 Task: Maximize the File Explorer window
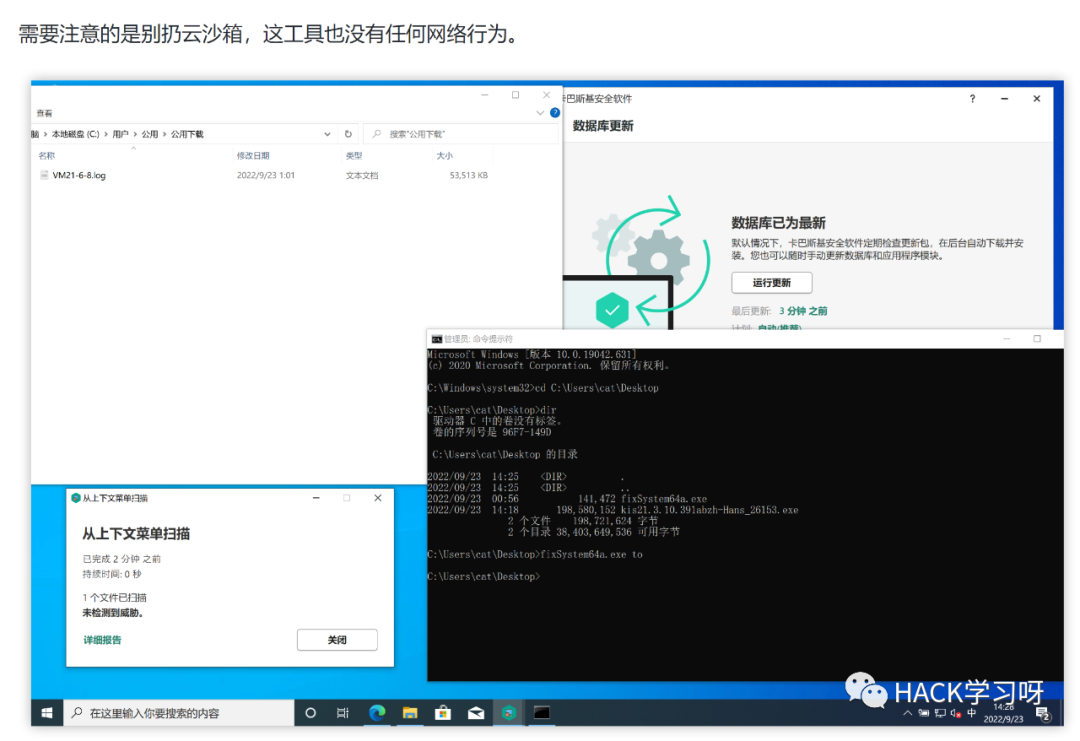click(515, 95)
